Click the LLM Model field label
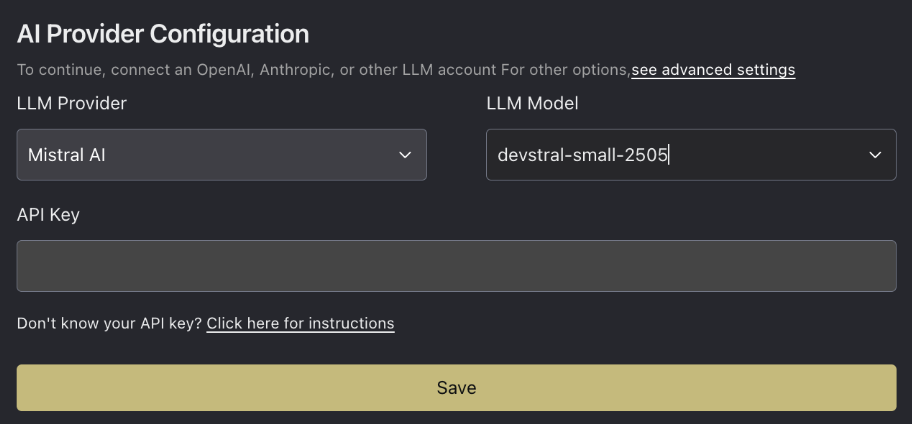This screenshot has width=912, height=424. (532, 103)
